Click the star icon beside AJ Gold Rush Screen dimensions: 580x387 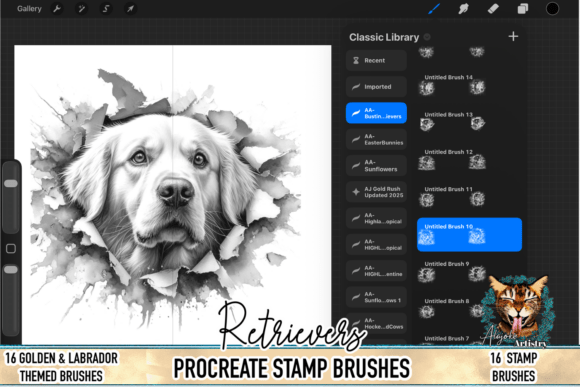pyautogui.click(x=356, y=192)
